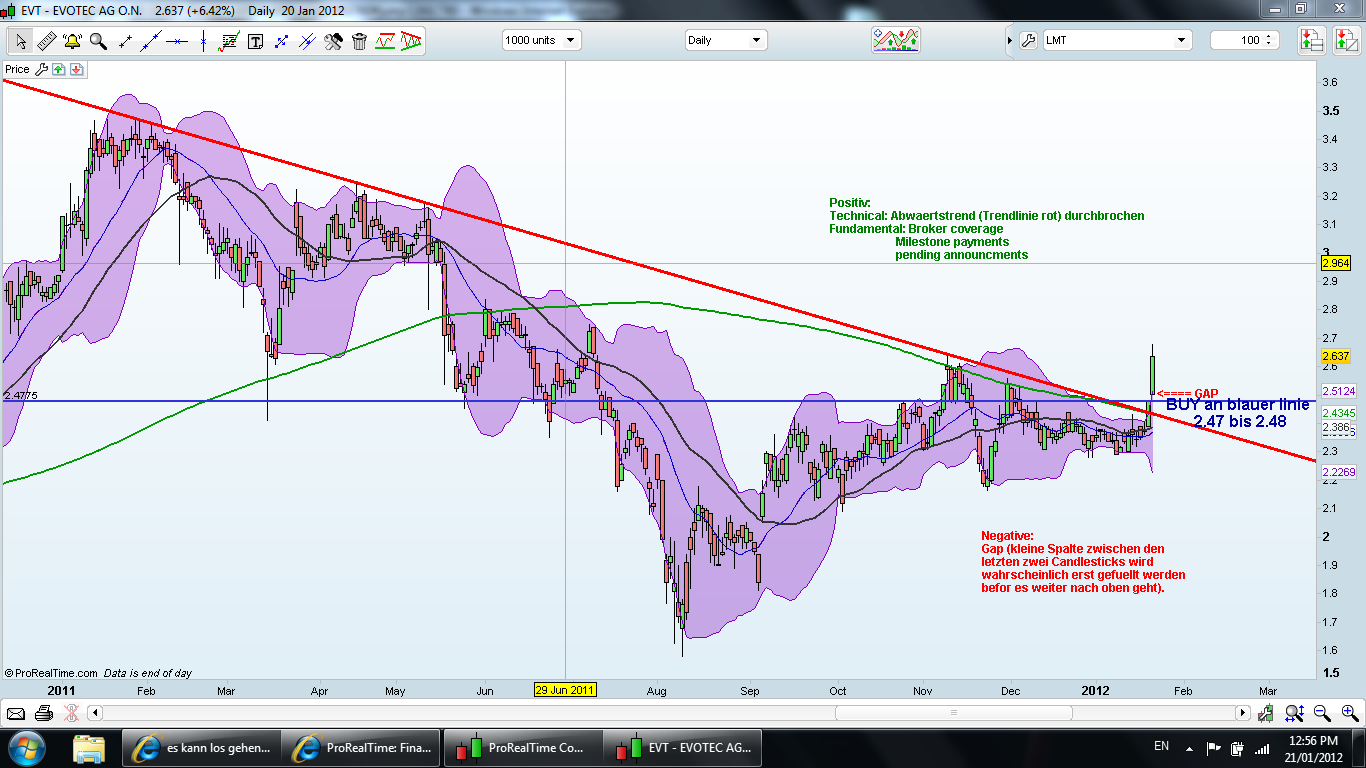The height and width of the screenshot is (768, 1366).
Task: Switch to 'ProRealTime Co...' taskbar window
Action: (x=522, y=747)
